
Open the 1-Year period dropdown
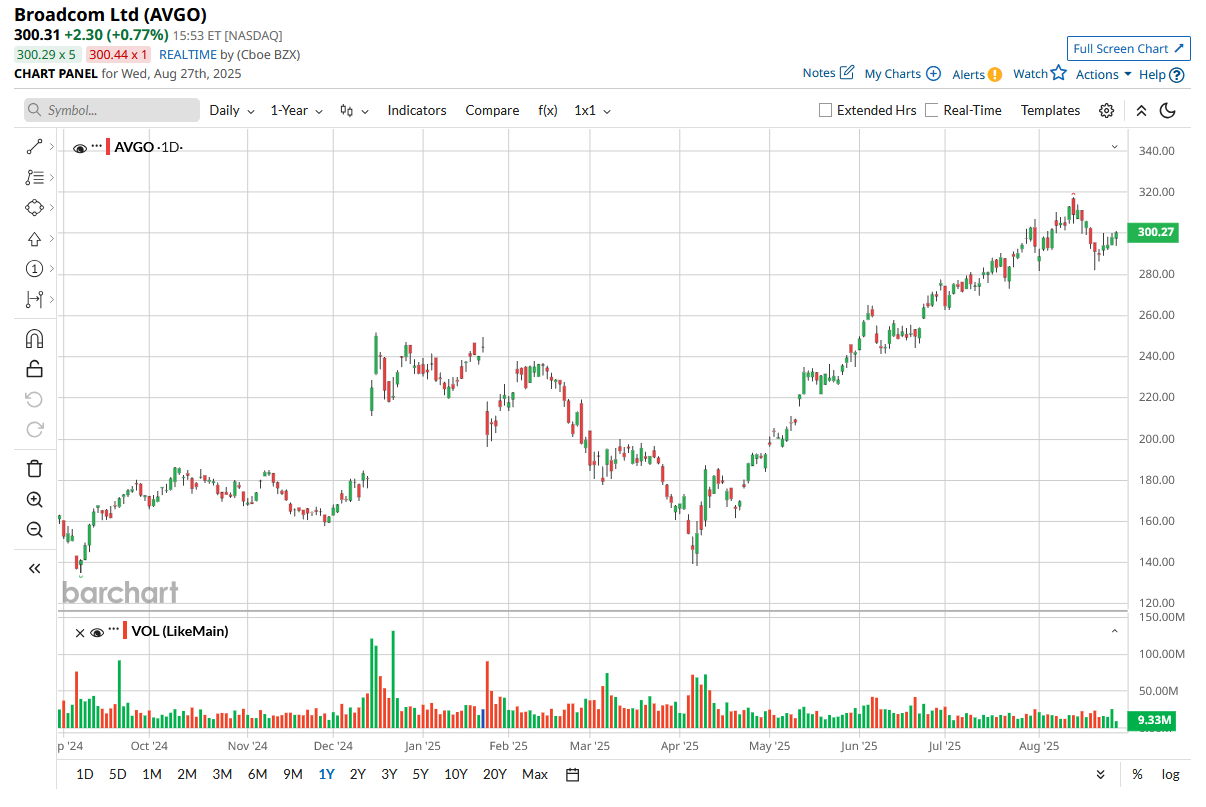point(297,111)
